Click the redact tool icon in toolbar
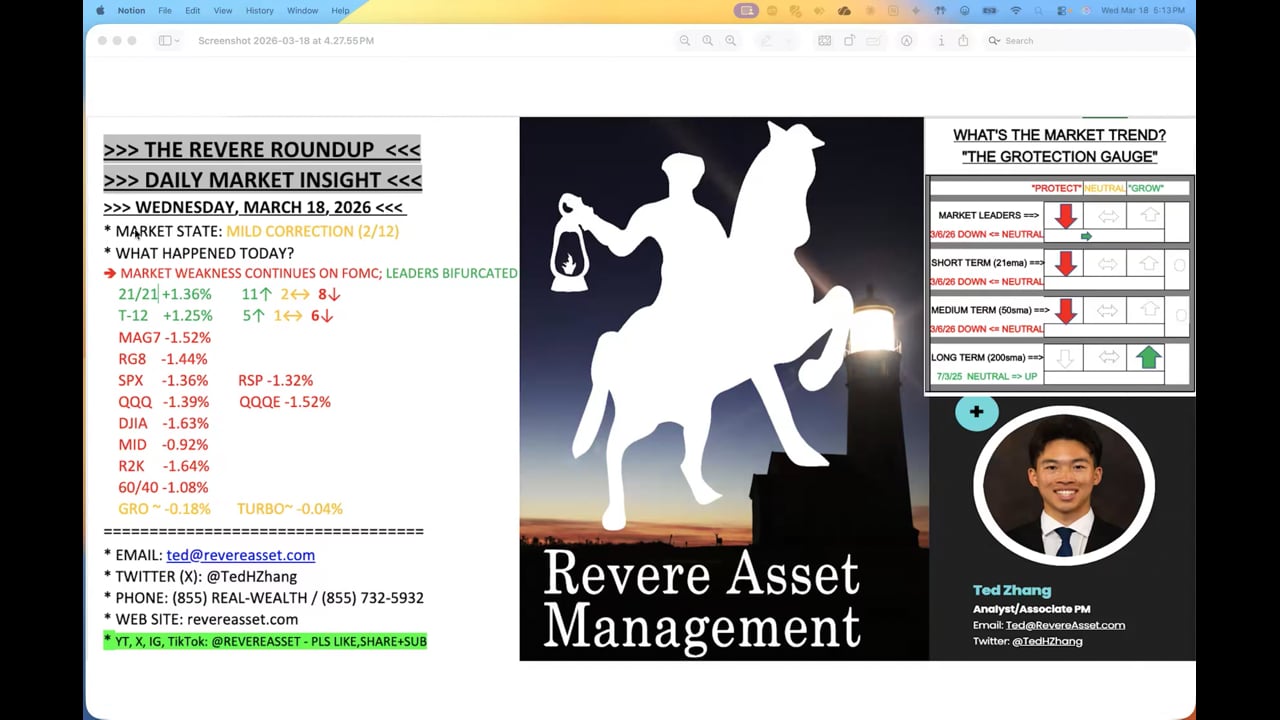Image resolution: width=1280 pixels, height=720 pixels. pos(874,41)
